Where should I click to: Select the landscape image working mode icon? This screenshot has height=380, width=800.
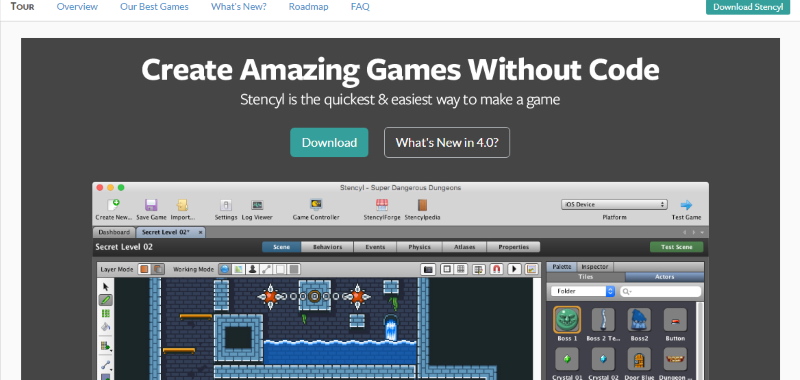click(x=238, y=269)
